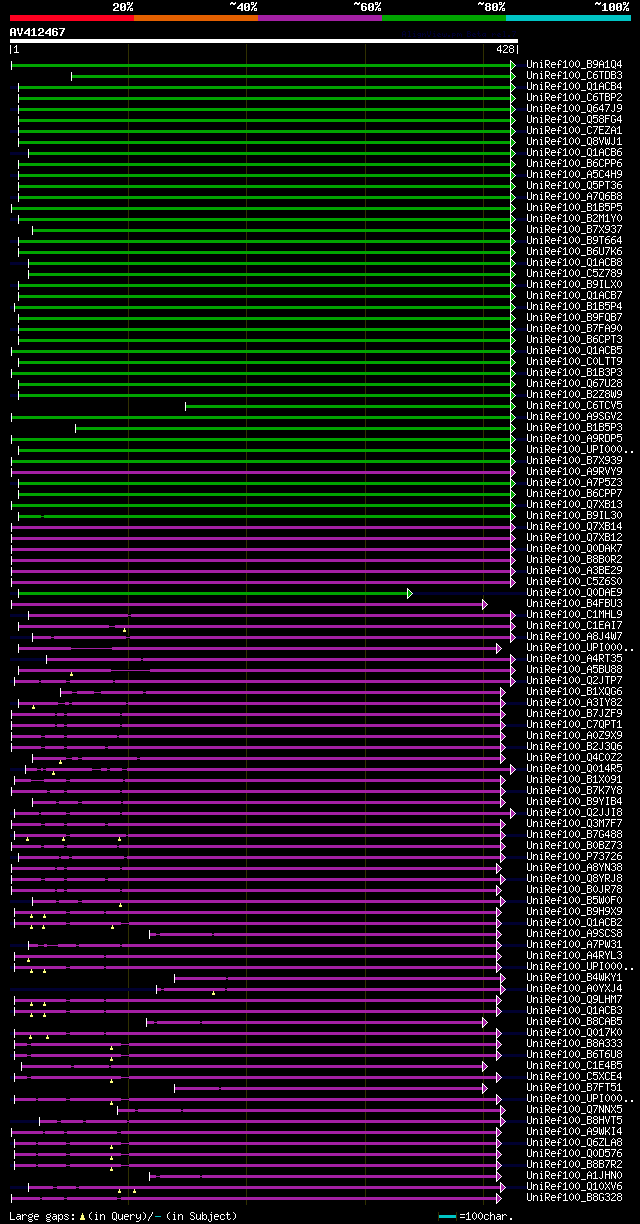Viewport: 640px width, 1224px height.
Task: Open the UniRef100_B9A1Q4 hit
Action: [x=574, y=64]
